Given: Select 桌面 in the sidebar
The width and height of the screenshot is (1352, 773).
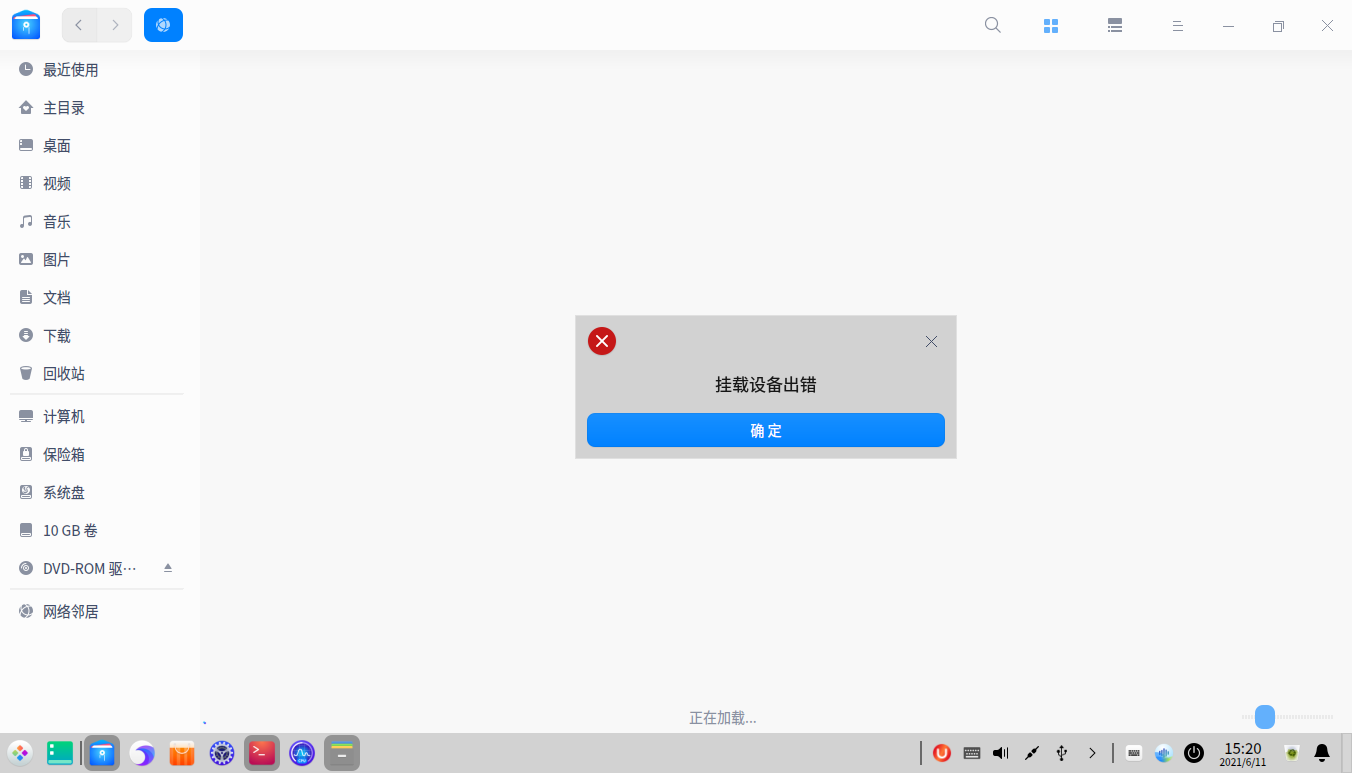Looking at the screenshot, I should tap(100, 146).
